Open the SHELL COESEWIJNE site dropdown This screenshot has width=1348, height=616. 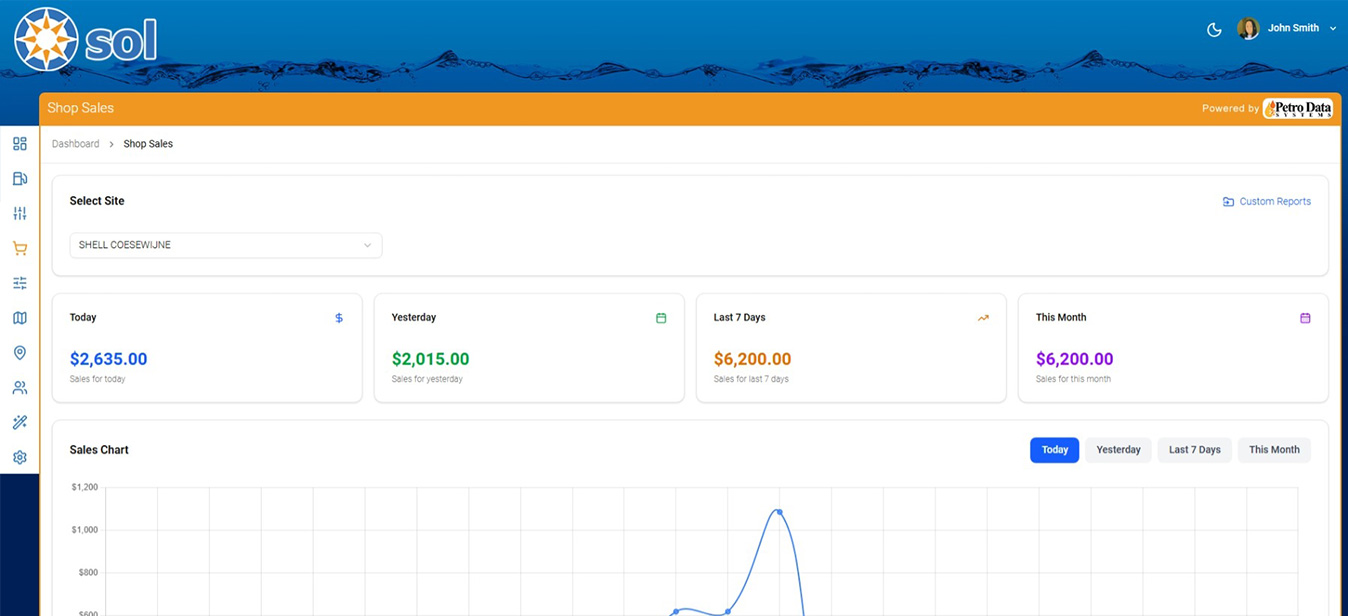point(226,245)
